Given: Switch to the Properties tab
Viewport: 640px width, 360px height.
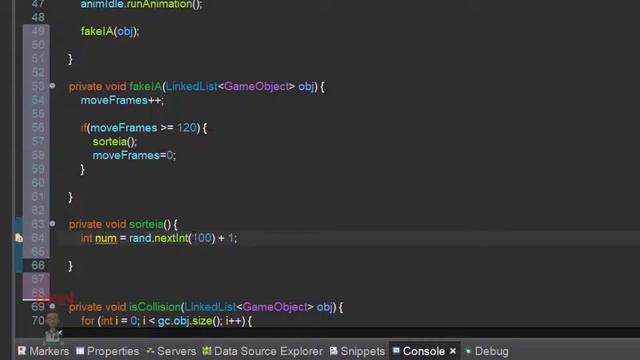Looking at the screenshot, I should [108, 351].
